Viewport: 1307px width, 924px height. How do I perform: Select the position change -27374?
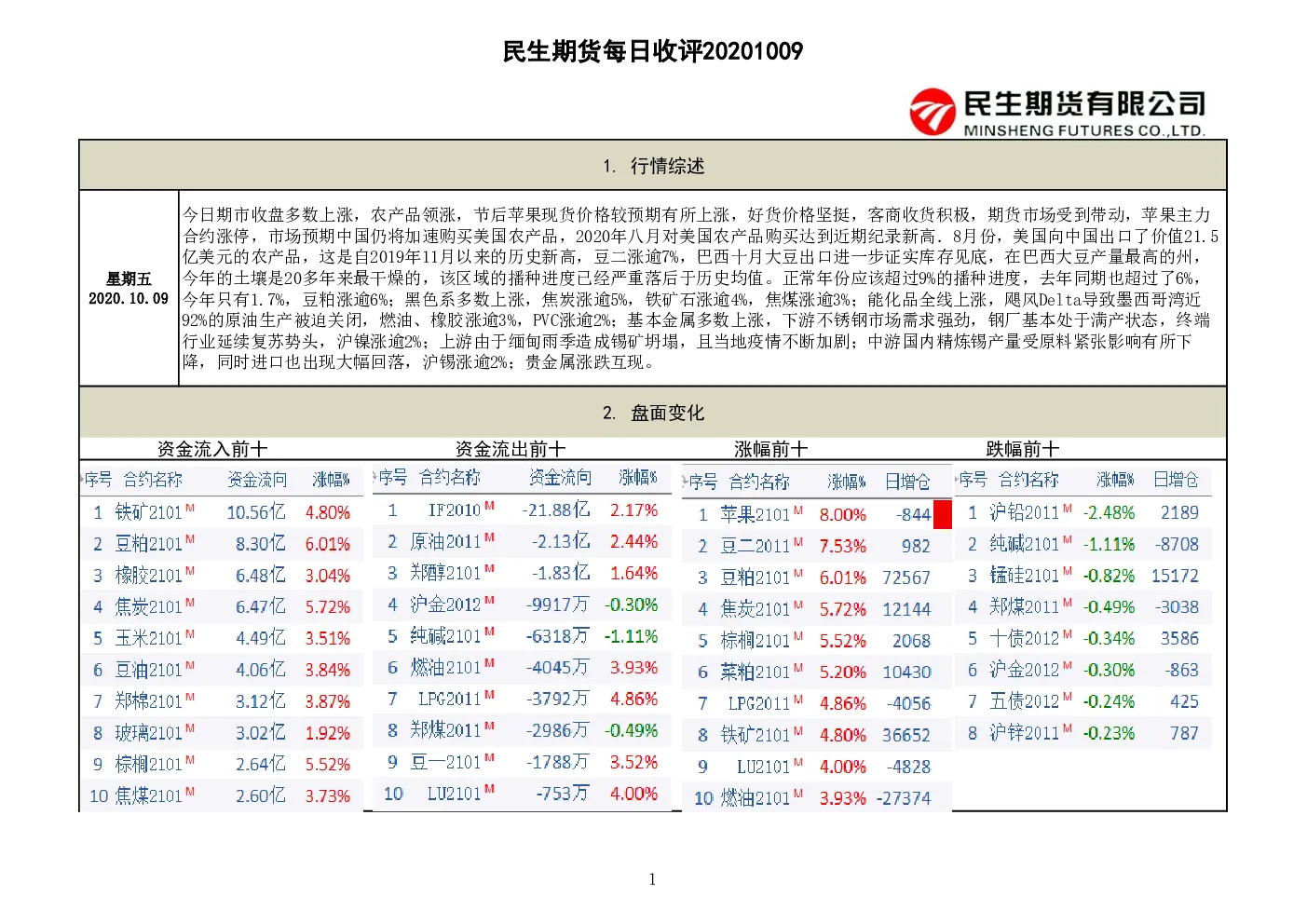904,798
